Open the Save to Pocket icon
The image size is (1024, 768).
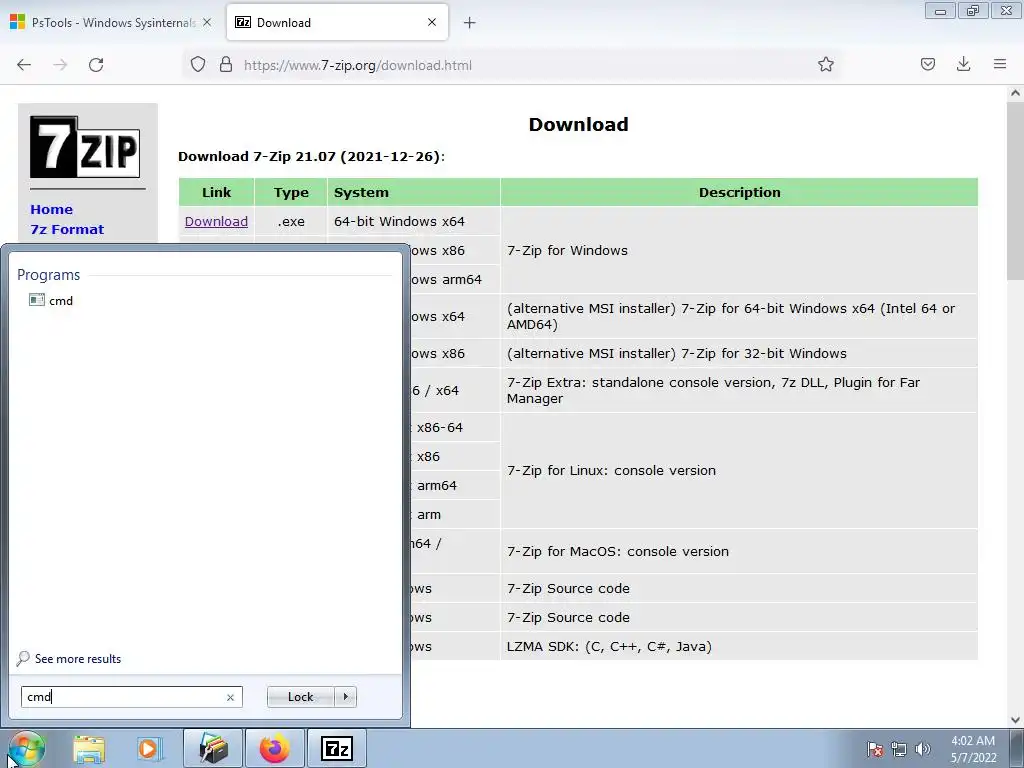[927, 64]
